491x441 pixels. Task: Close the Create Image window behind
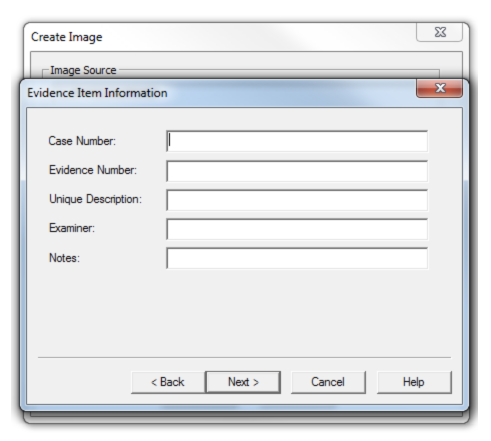tap(439, 32)
